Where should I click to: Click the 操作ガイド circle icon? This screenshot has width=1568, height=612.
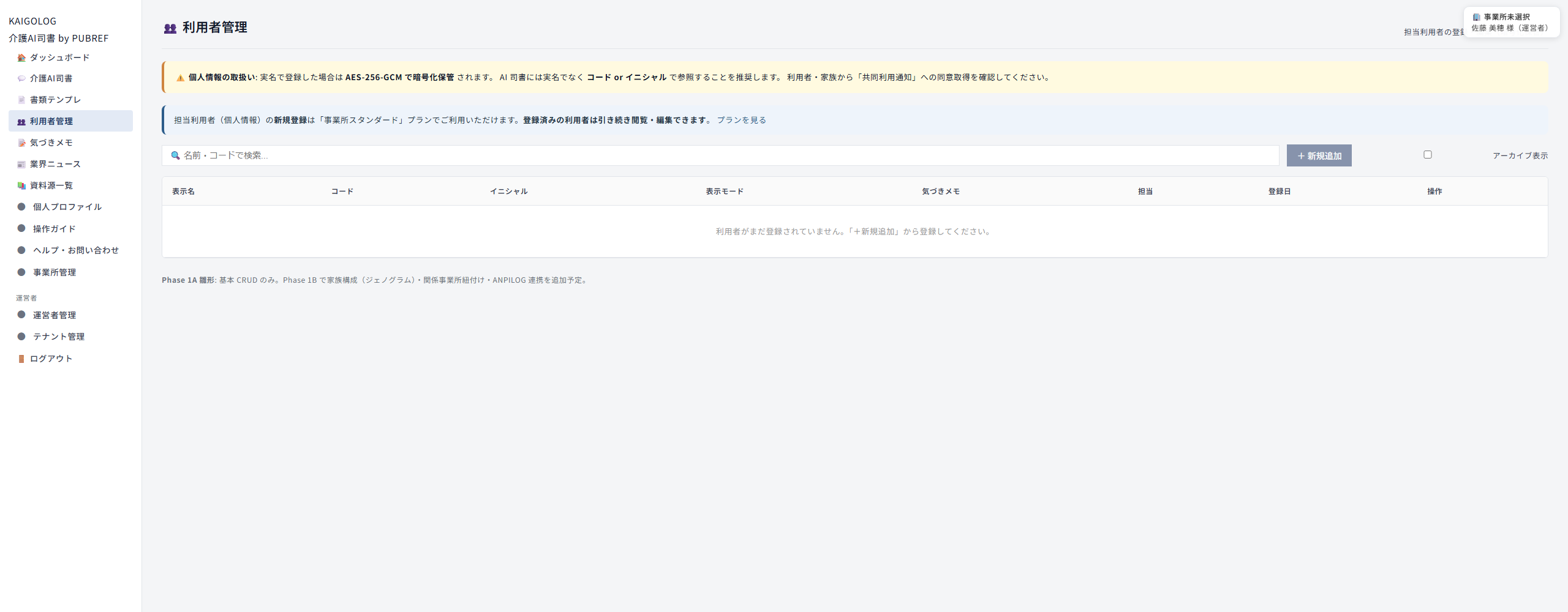[21, 228]
